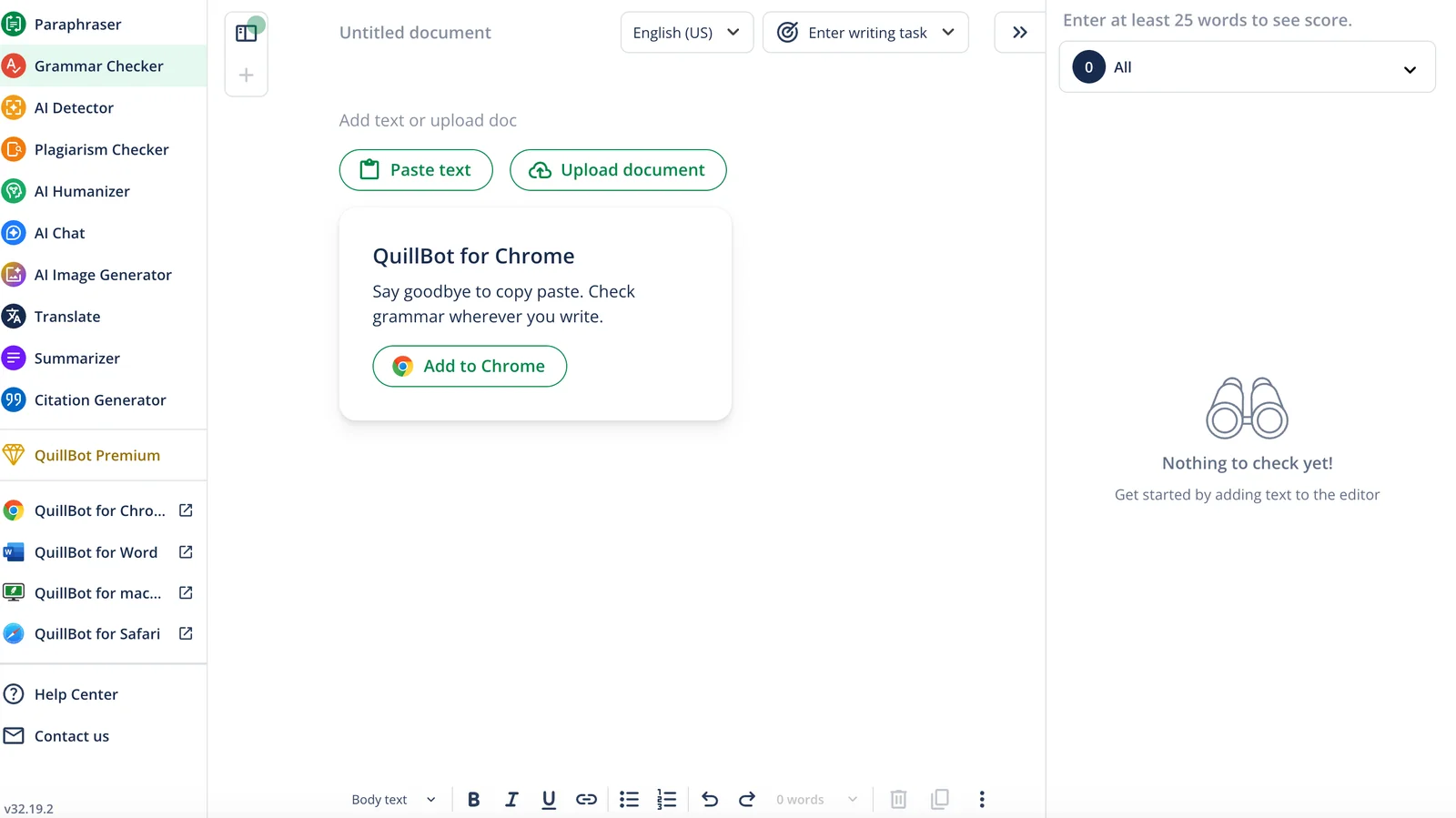1456x818 pixels.
Task: Open the Enter writing task dropdown
Action: [864, 33]
